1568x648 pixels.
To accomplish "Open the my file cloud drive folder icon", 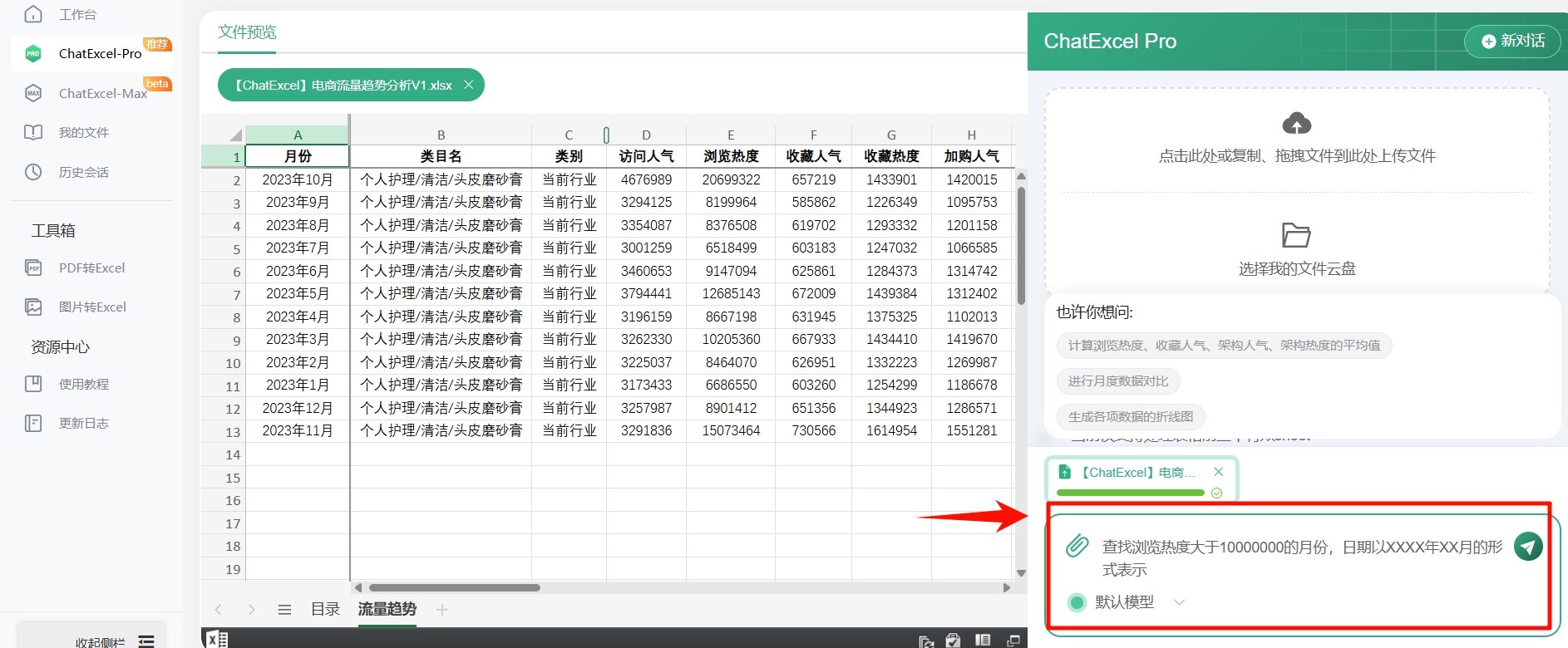I will pyautogui.click(x=1295, y=235).
